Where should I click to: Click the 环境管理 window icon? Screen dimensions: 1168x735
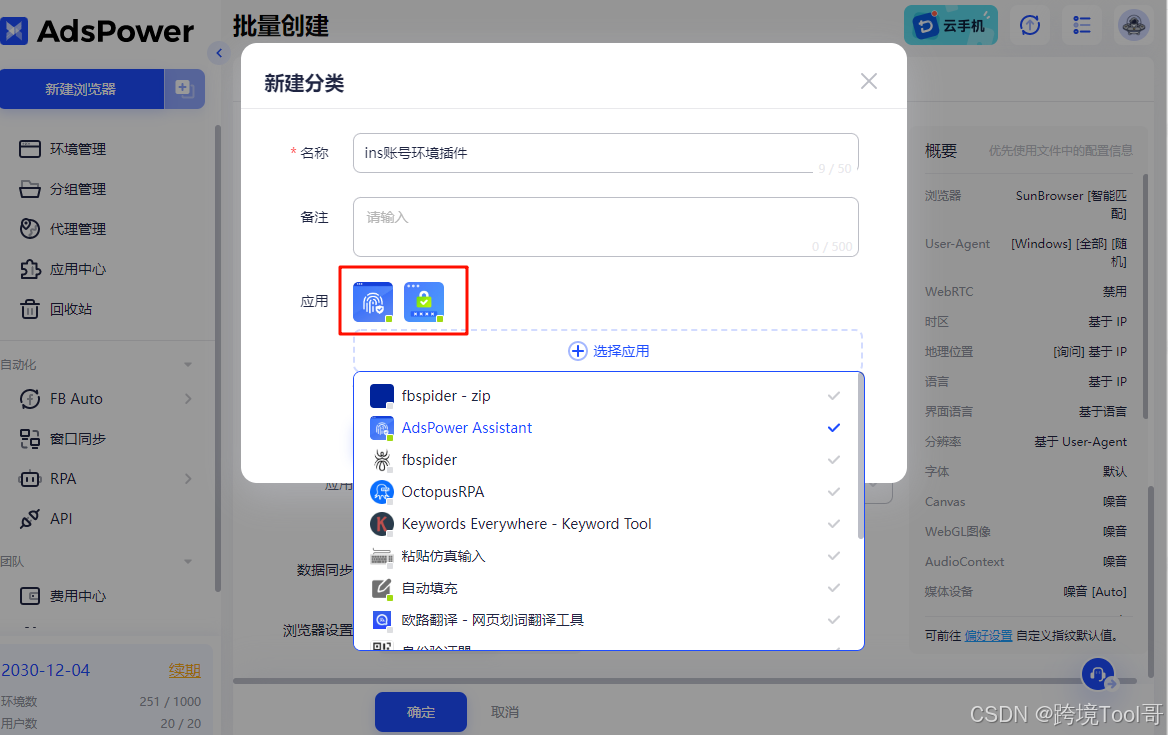pos(30,149)
